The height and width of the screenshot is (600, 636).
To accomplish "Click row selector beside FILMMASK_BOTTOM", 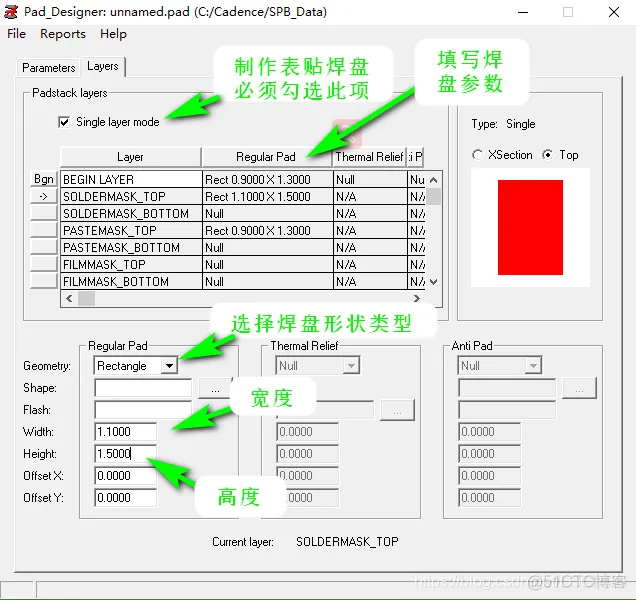I will pyautogui.click(x=43, y=282).
